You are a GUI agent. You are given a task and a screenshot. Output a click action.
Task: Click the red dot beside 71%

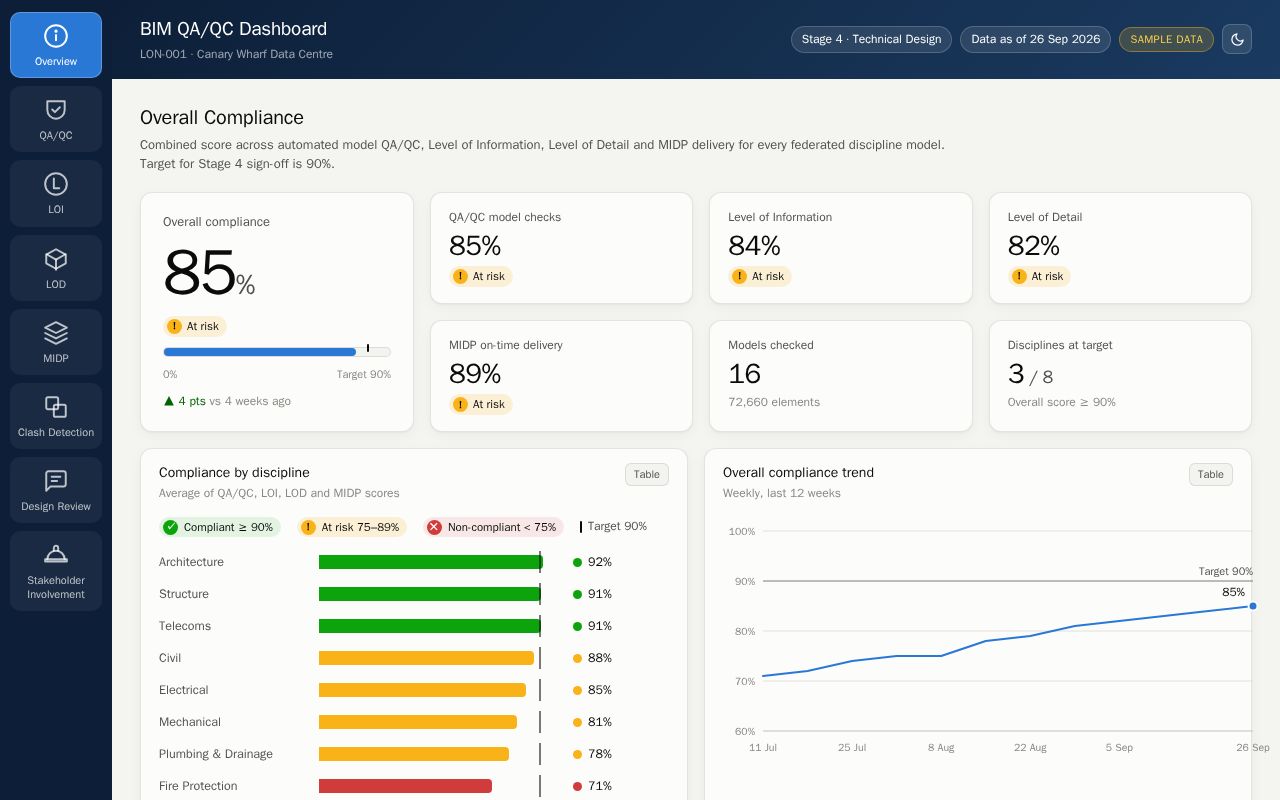point(577,786)
